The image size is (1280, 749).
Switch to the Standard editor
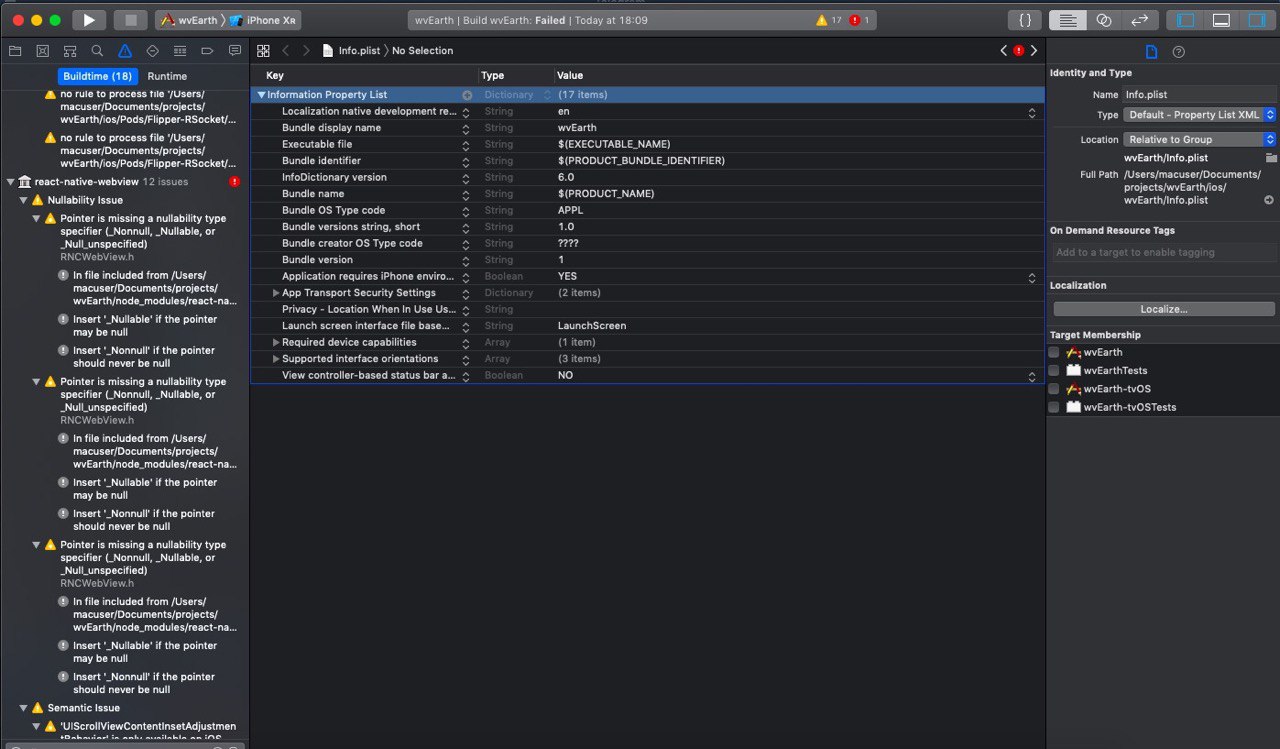point(1068,20)
